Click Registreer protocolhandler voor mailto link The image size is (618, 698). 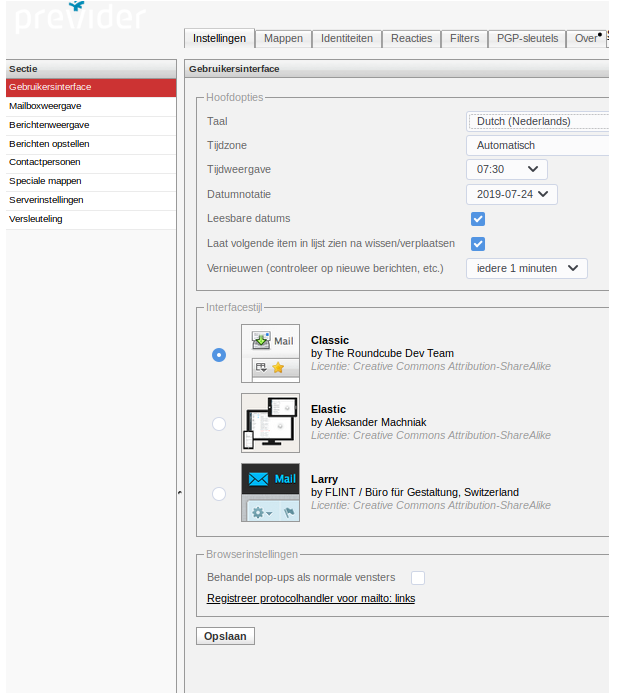(310, 599)
